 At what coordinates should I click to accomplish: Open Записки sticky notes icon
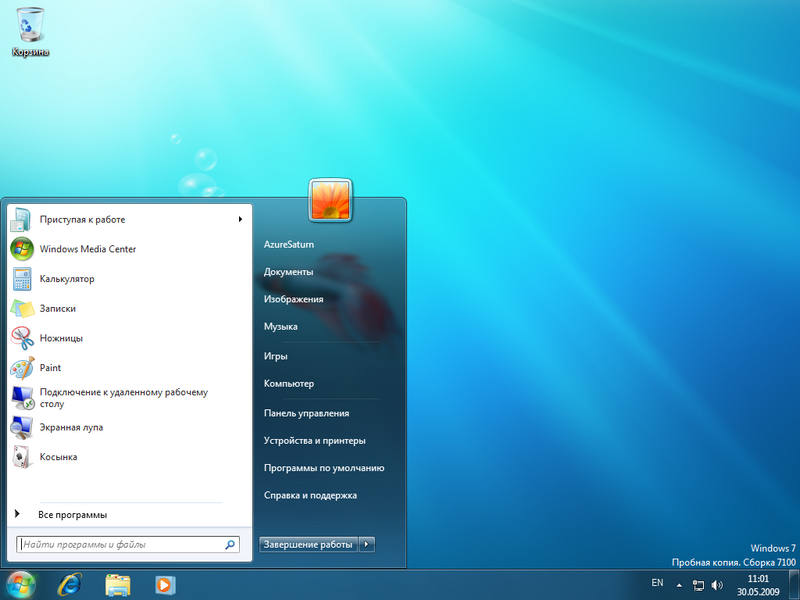click(22, 308)
